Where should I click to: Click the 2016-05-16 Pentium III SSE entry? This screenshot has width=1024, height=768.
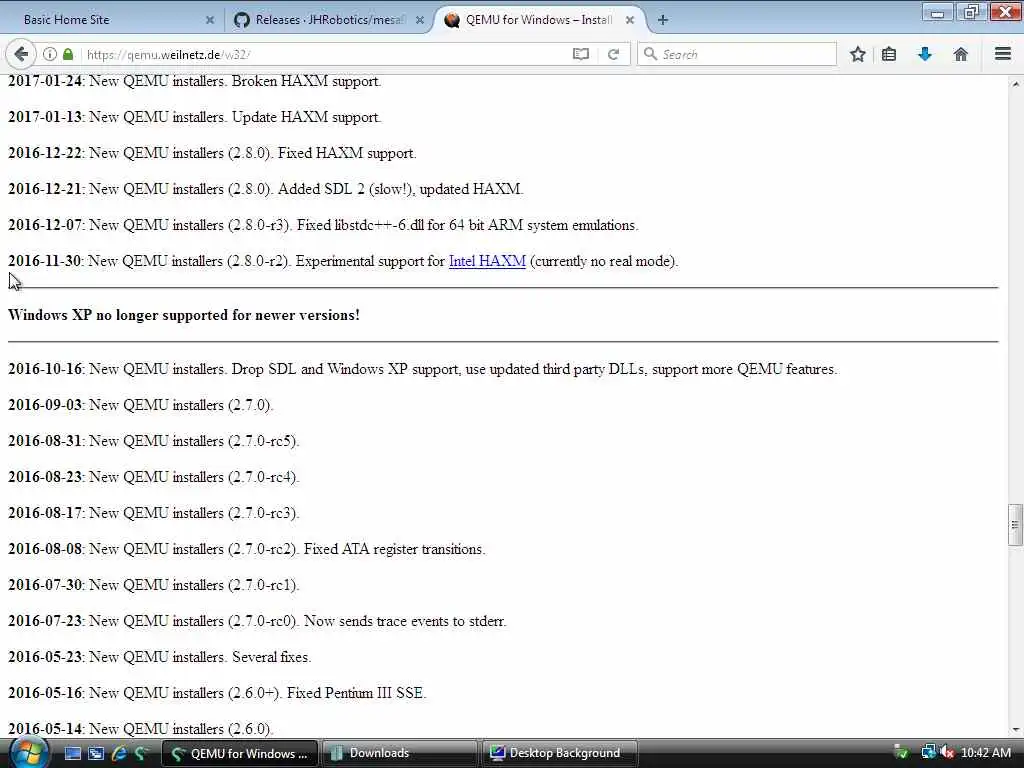click(x=217, y=693)
